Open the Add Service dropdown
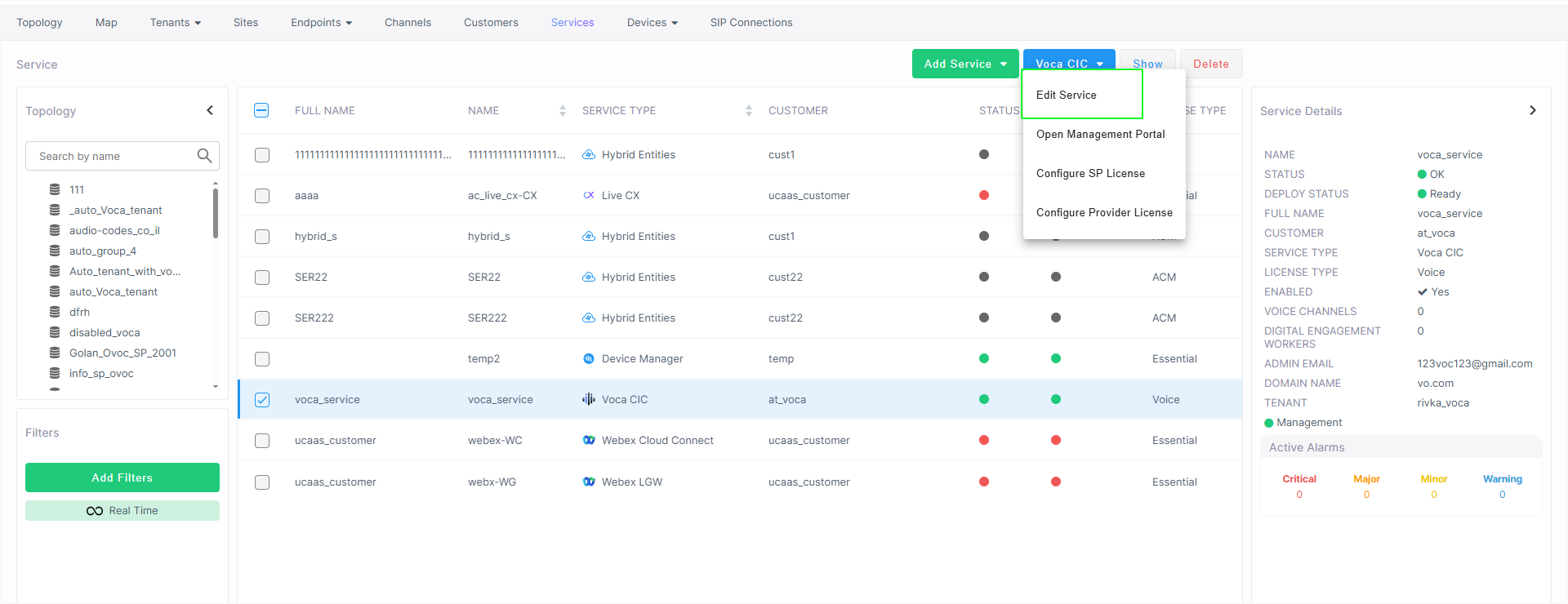 [964, 64]
